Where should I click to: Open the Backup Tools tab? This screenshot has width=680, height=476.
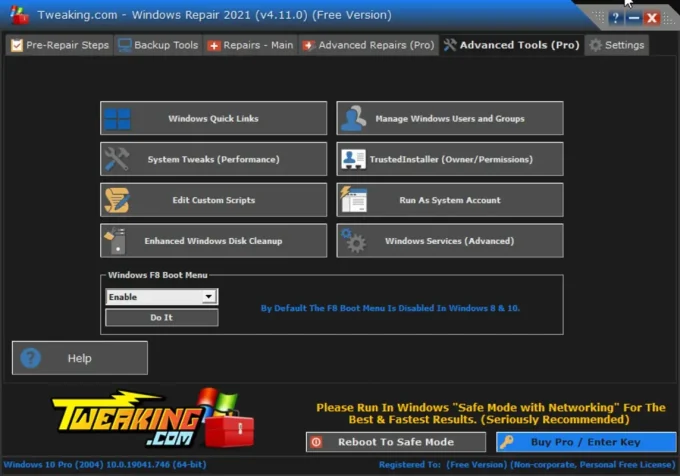[x=158, y=45]
